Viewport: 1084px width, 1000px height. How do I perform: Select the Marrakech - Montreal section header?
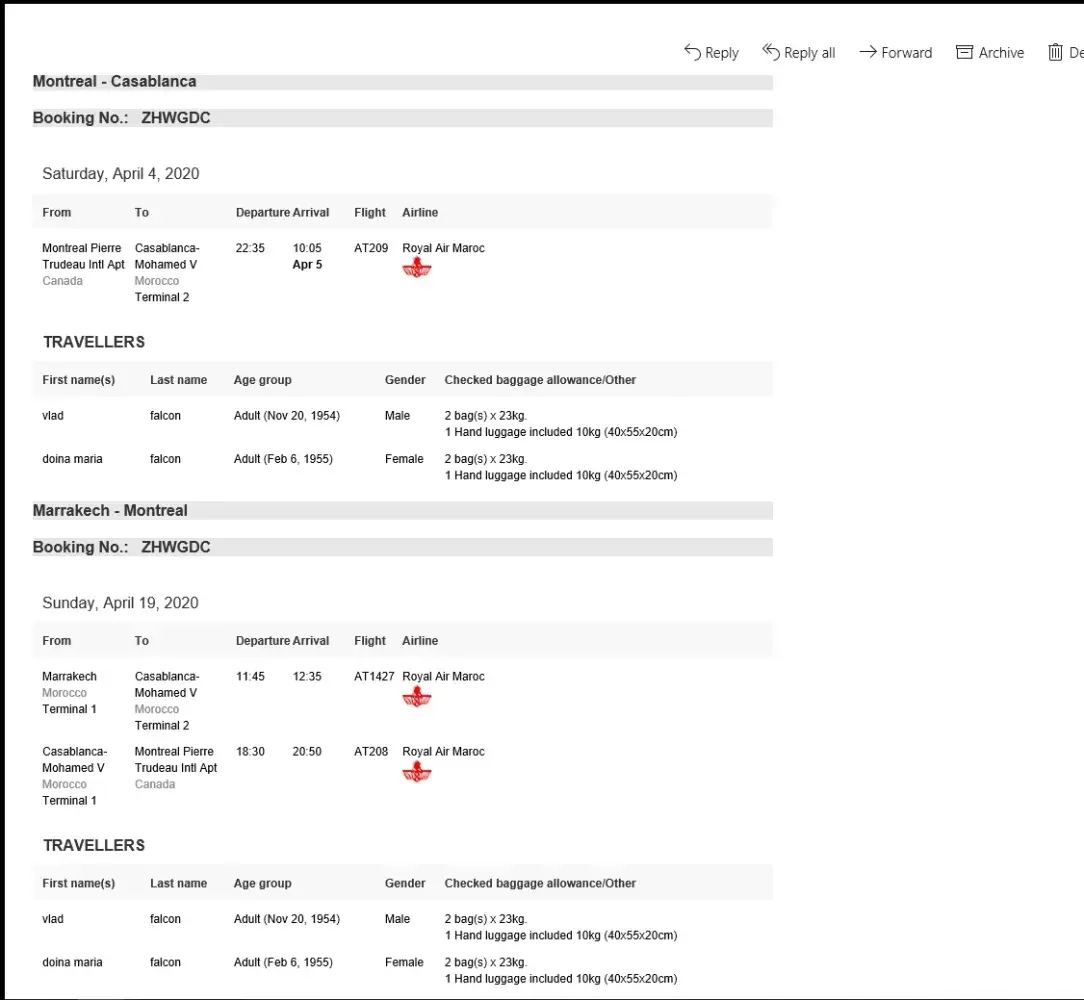pyautogui.click(x=110, y=510)
